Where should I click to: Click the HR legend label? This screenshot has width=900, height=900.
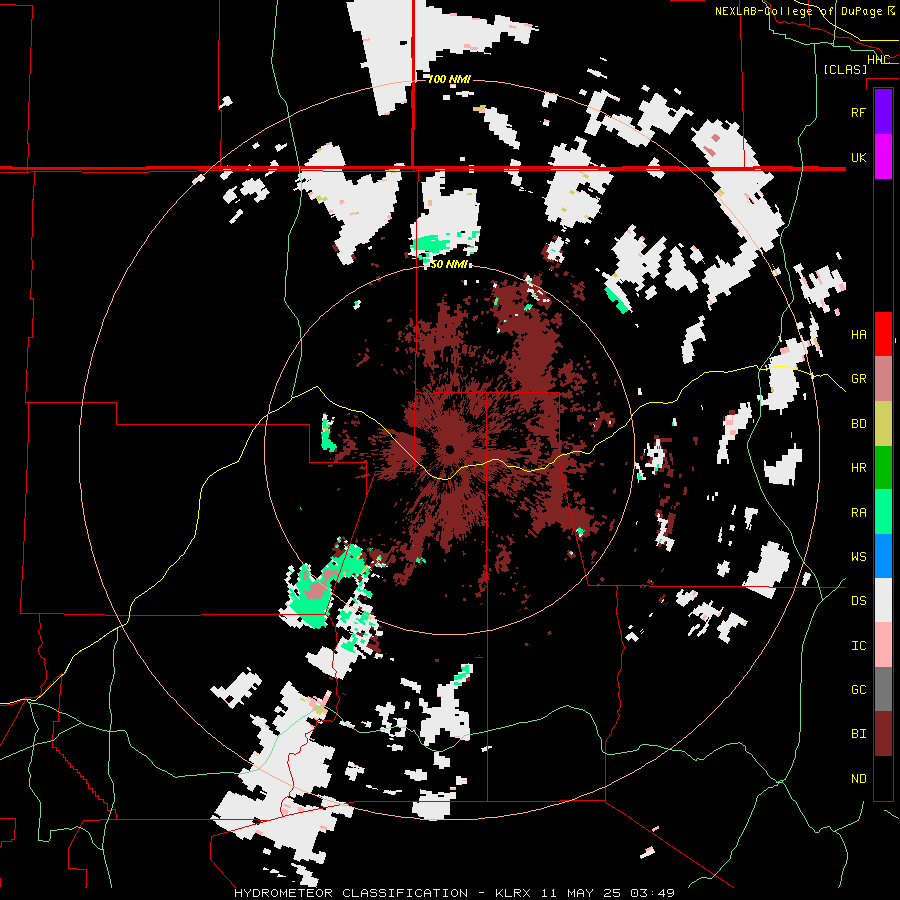tap(858, 468)
